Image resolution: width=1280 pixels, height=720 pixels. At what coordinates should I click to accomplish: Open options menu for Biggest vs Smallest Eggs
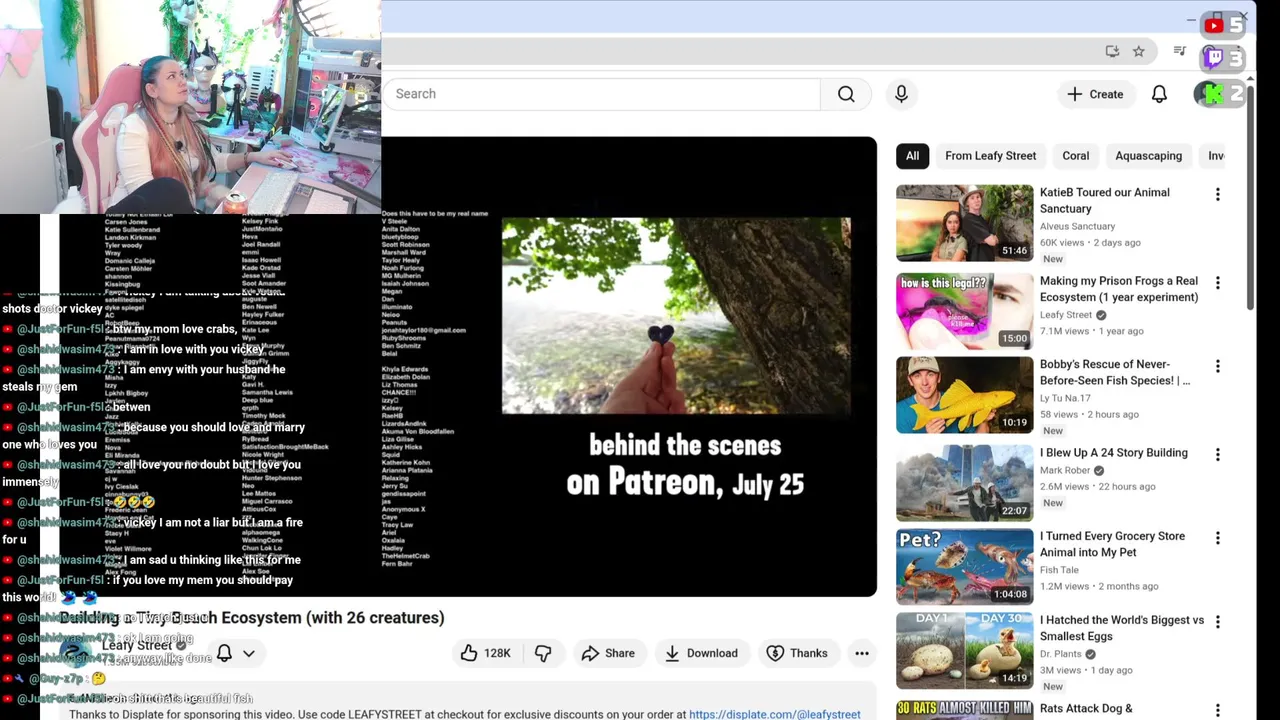(x=1217, y=623)
